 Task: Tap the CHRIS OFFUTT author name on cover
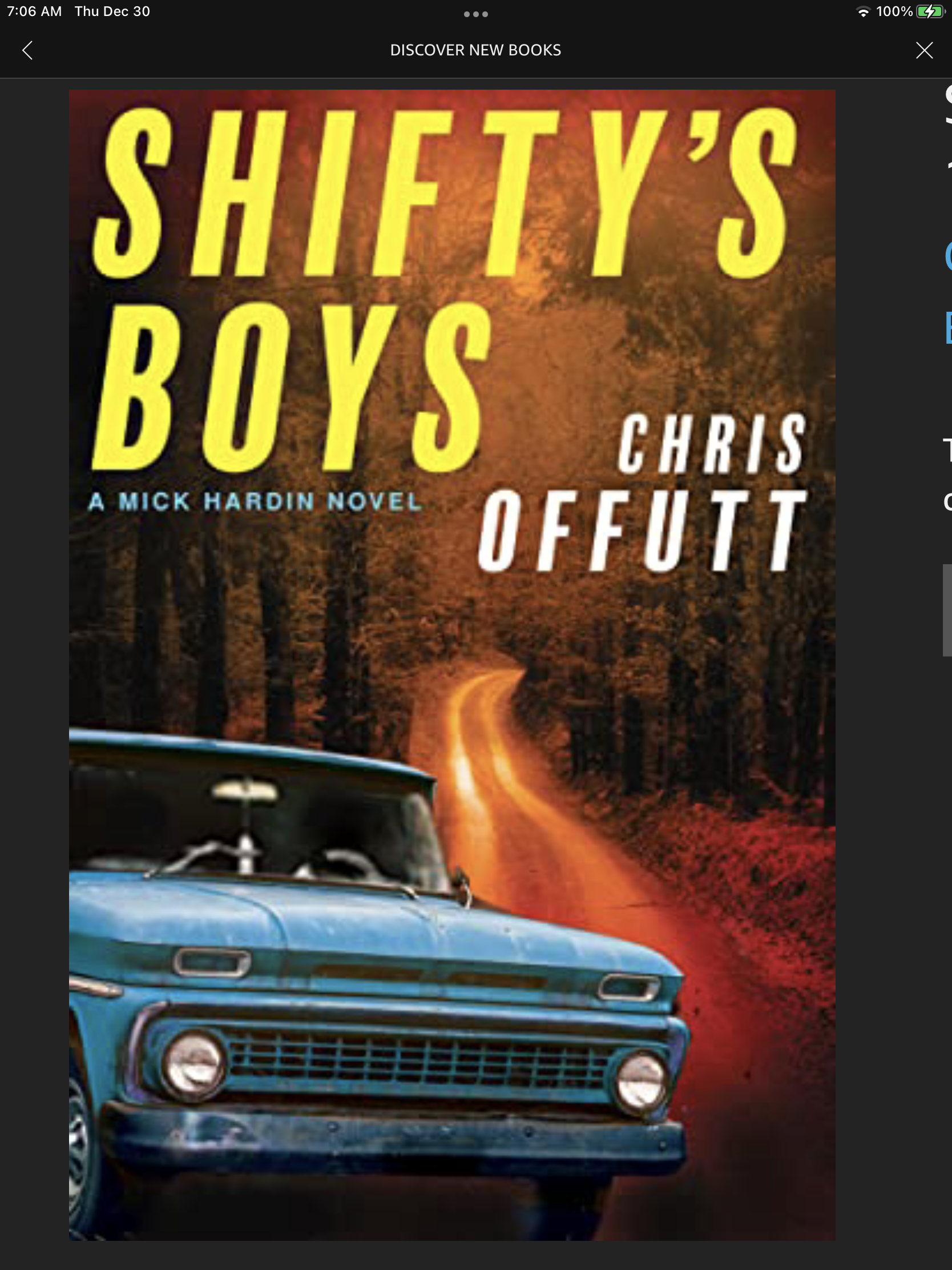[x=643, y=493]
